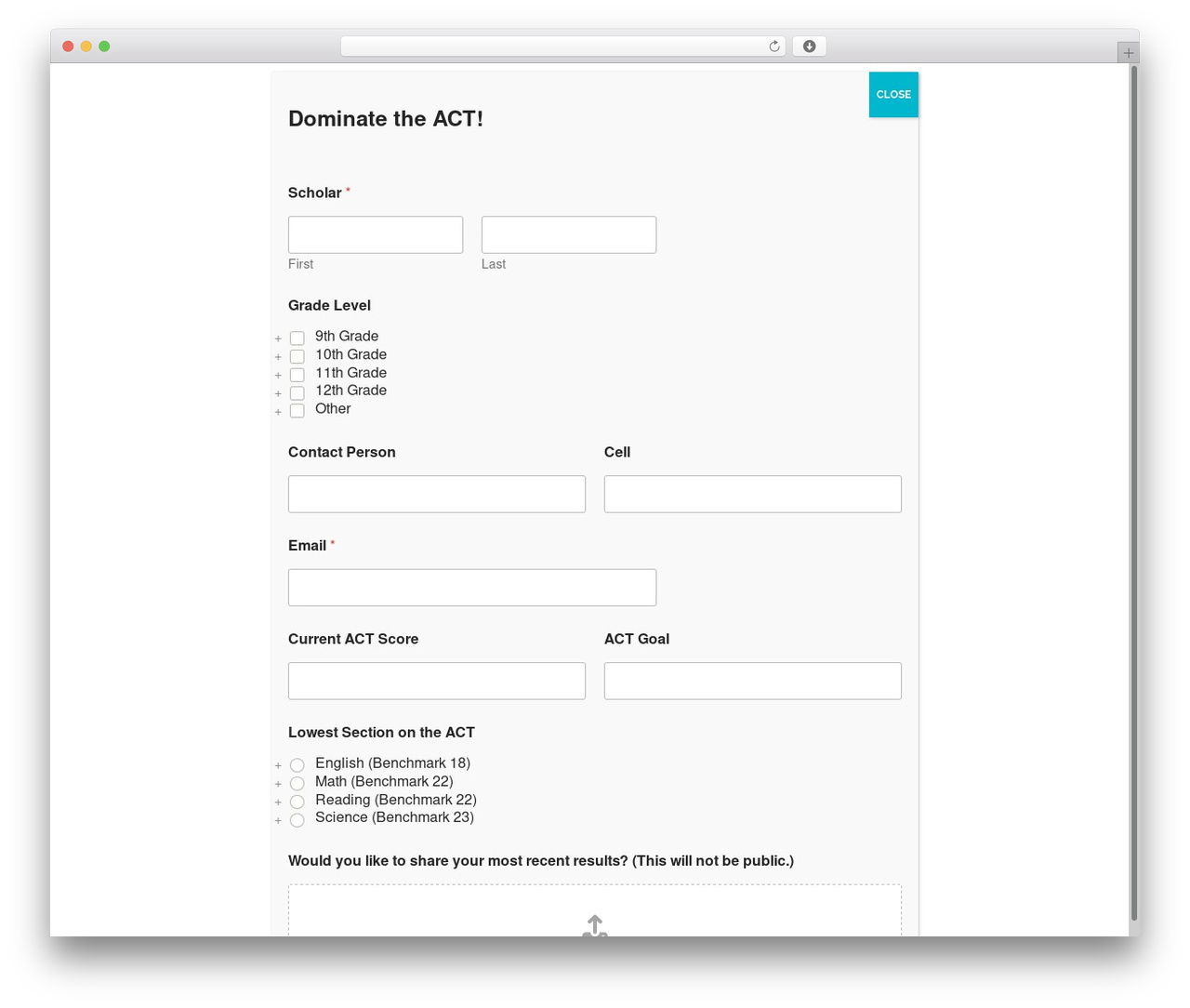Close the form with the CLOSE button
1190x1008 pixels.
[893, 95]
